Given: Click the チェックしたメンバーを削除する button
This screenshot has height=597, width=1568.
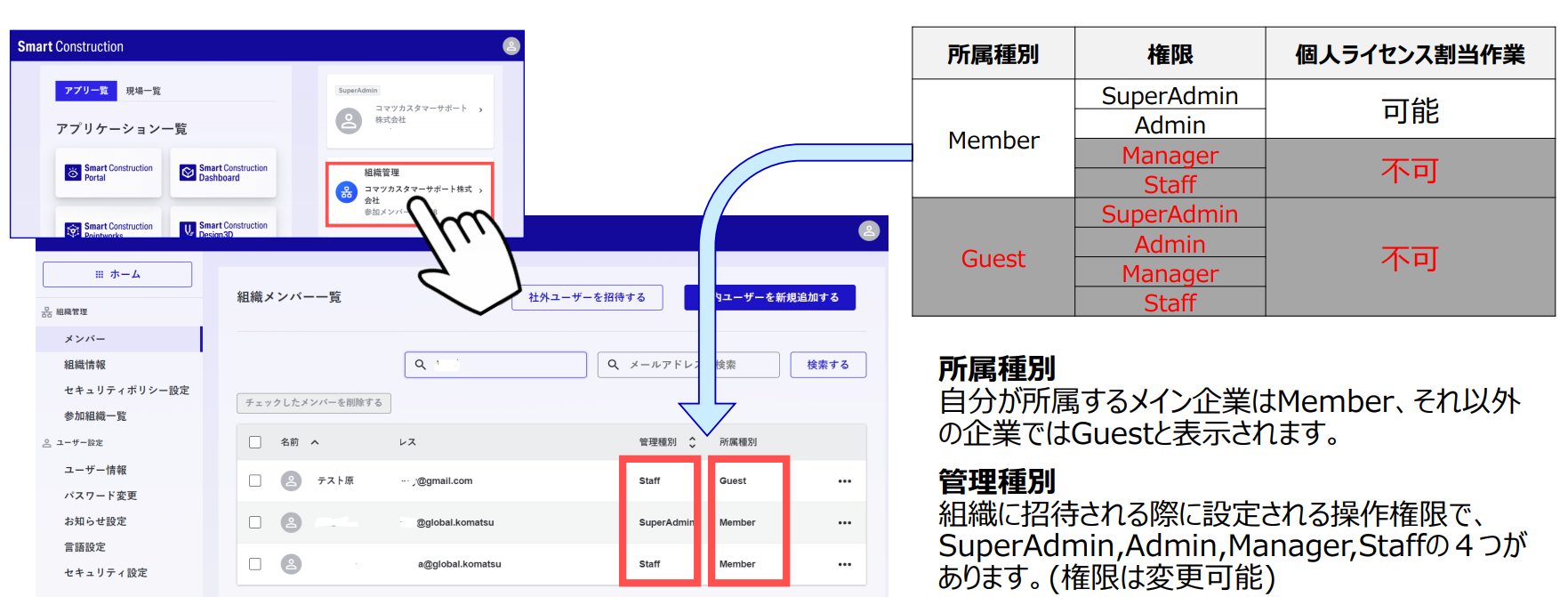Looking at the screenshot, I should point(314,403).
